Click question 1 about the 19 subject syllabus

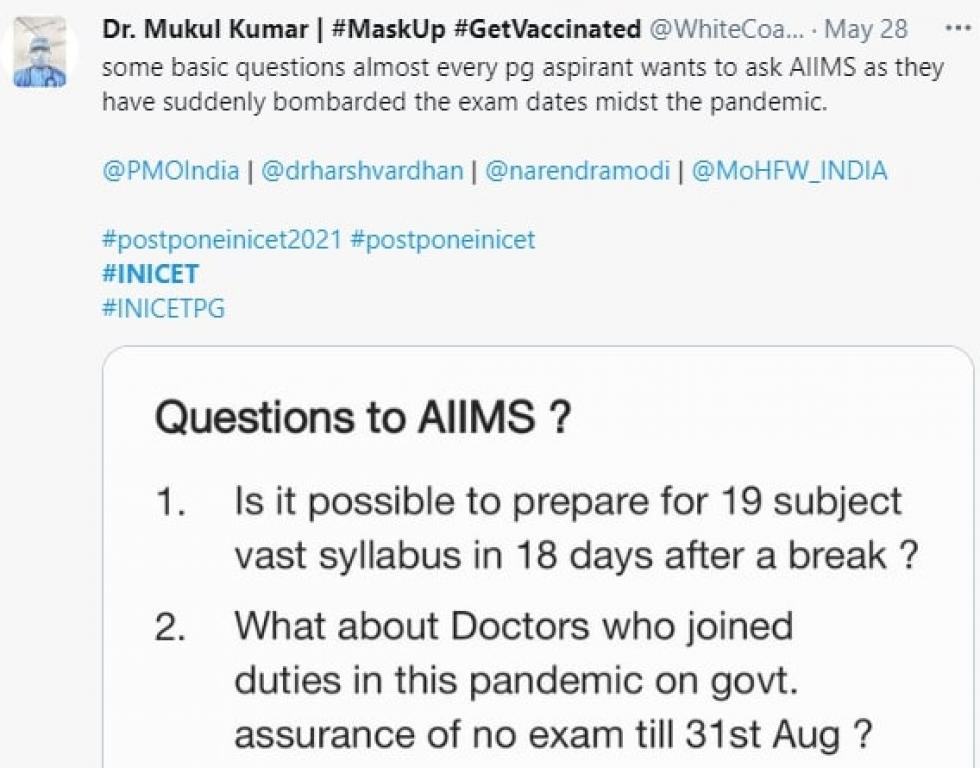pyautogui.click(x=568, y=528)
